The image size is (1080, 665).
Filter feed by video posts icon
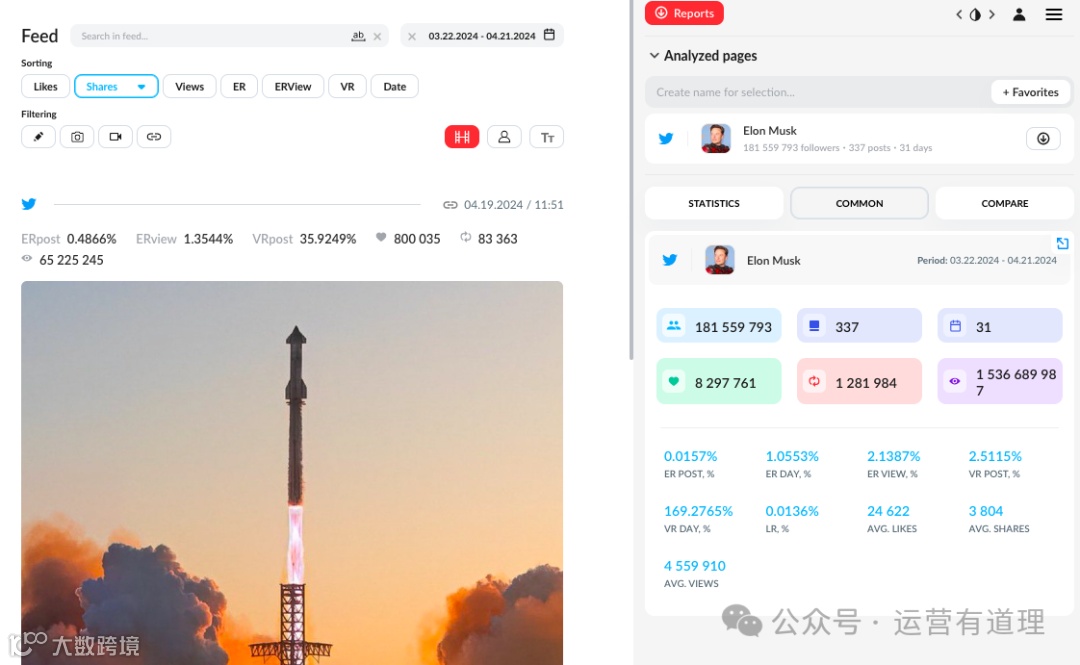point(115,136)
